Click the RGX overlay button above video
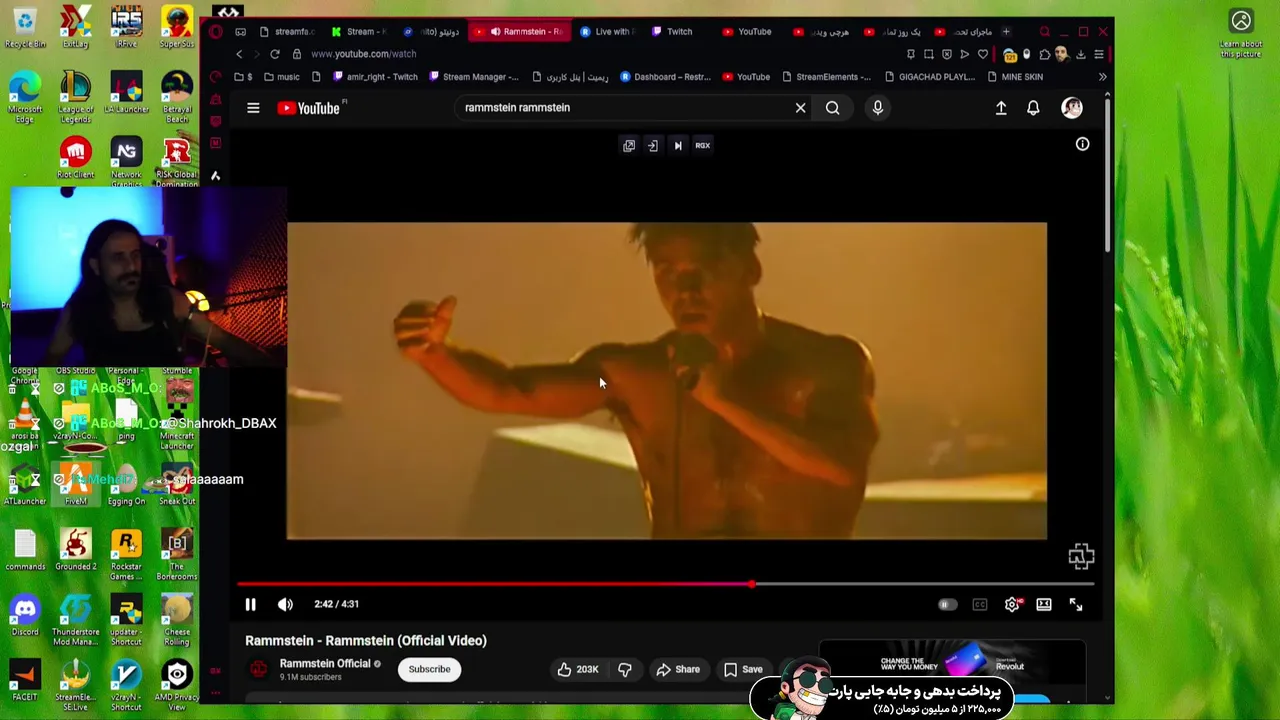 click(x=703, y=145)
